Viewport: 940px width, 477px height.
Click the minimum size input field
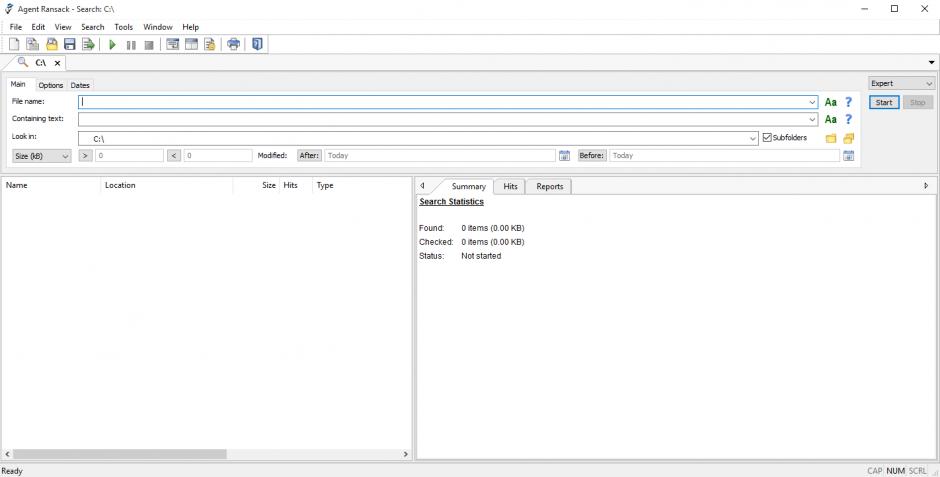129,156
